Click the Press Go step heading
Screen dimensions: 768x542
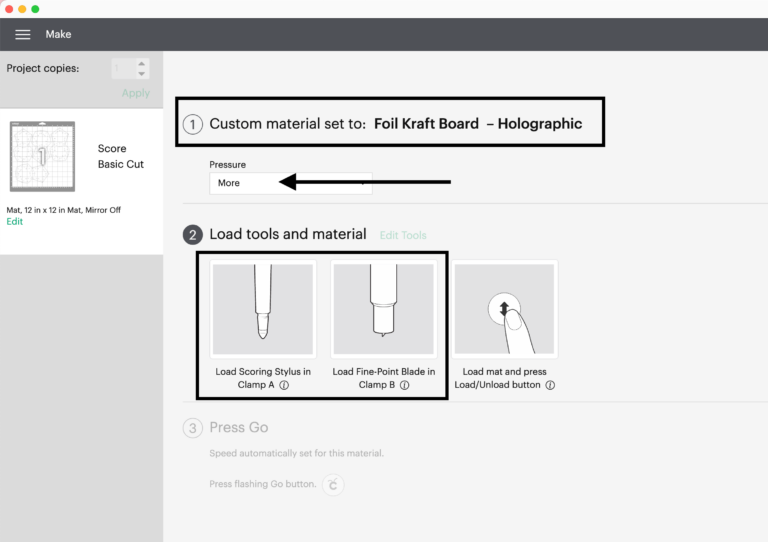238,428
